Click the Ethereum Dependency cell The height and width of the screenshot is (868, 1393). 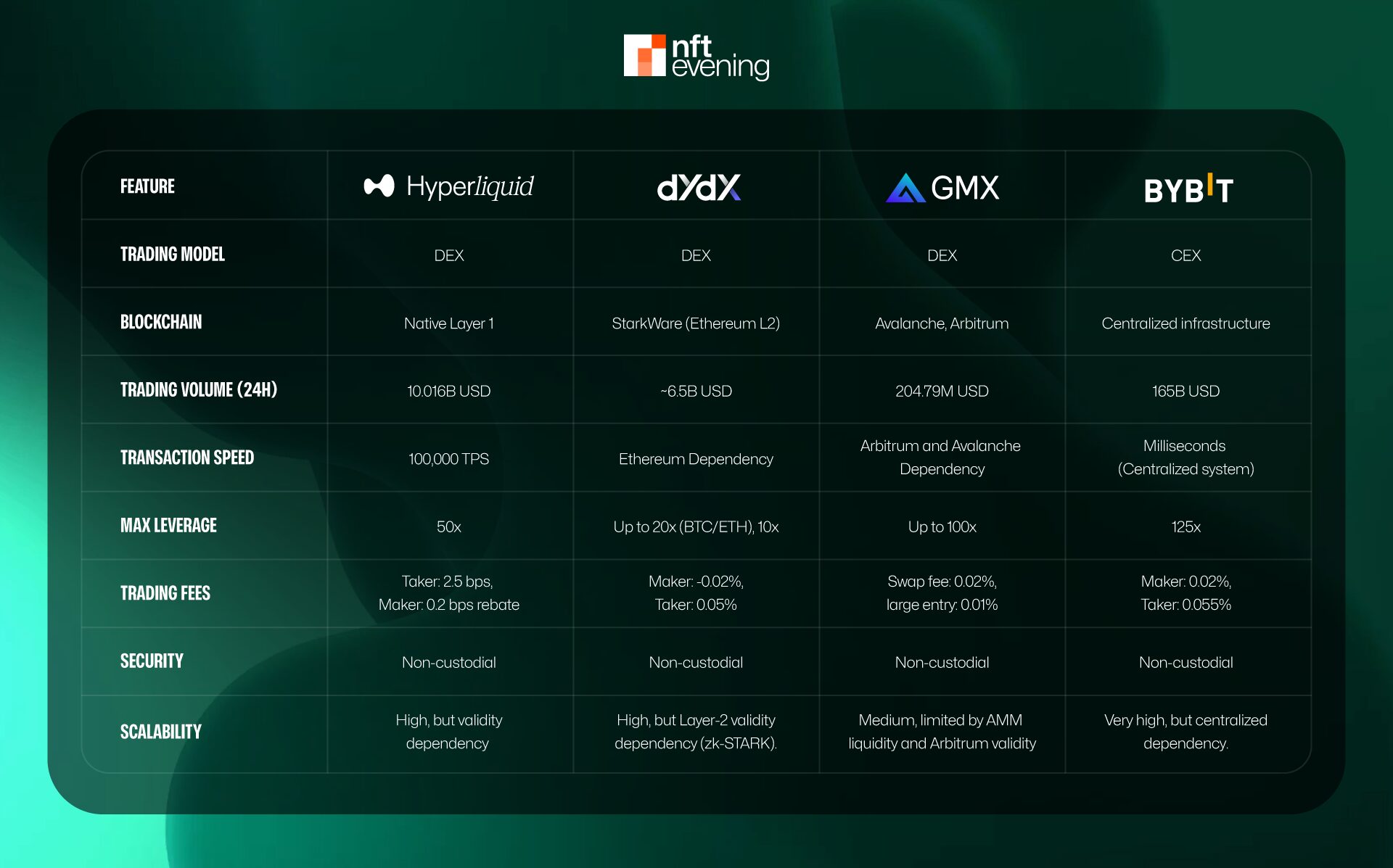[696, 459]
